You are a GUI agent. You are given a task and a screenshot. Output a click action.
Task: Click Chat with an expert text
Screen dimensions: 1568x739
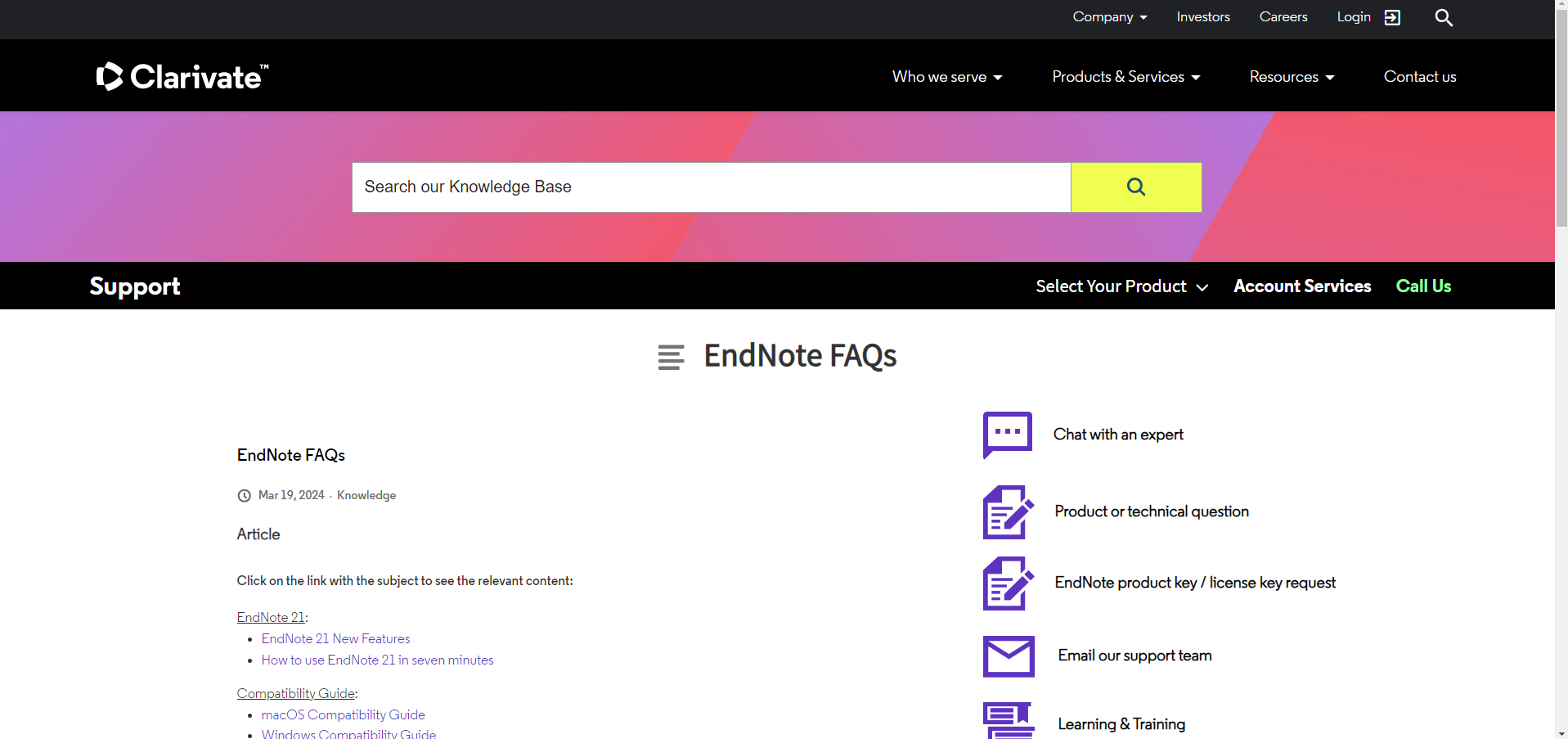tap(1118, 435)
